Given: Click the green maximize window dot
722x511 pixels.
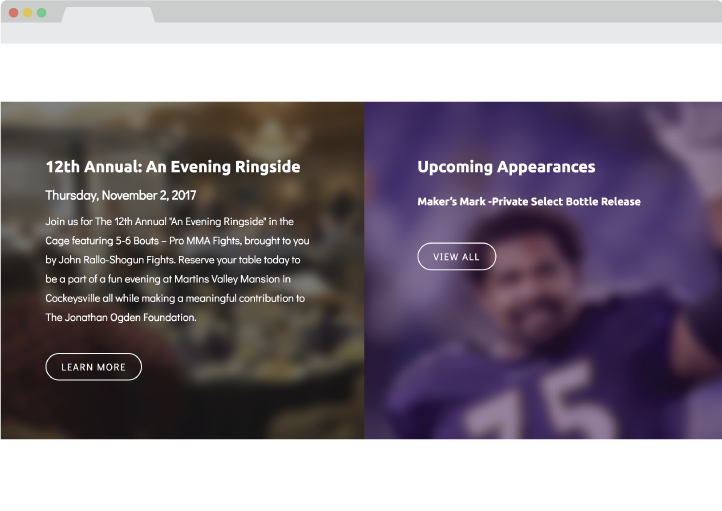Looking at the screenshot, I should click(41, 13).
